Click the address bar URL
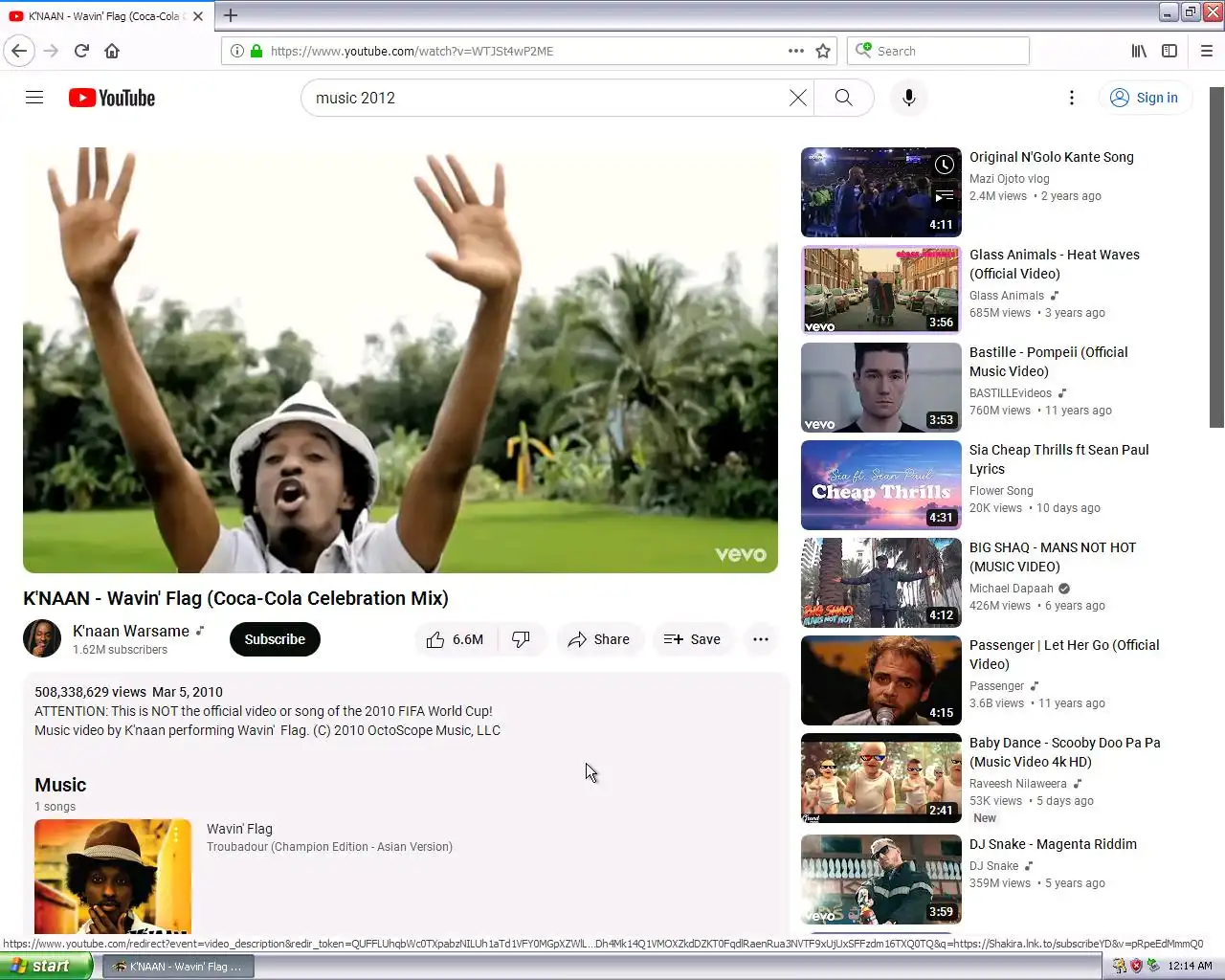This screenshot has width=1225, height=980. point(412,51)
